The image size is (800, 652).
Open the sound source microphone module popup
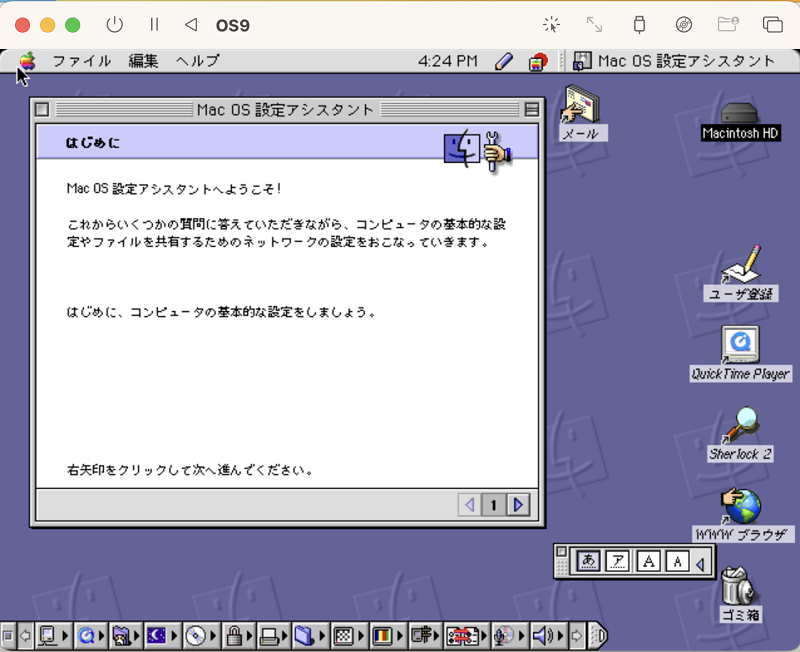(x=509, y=636)
